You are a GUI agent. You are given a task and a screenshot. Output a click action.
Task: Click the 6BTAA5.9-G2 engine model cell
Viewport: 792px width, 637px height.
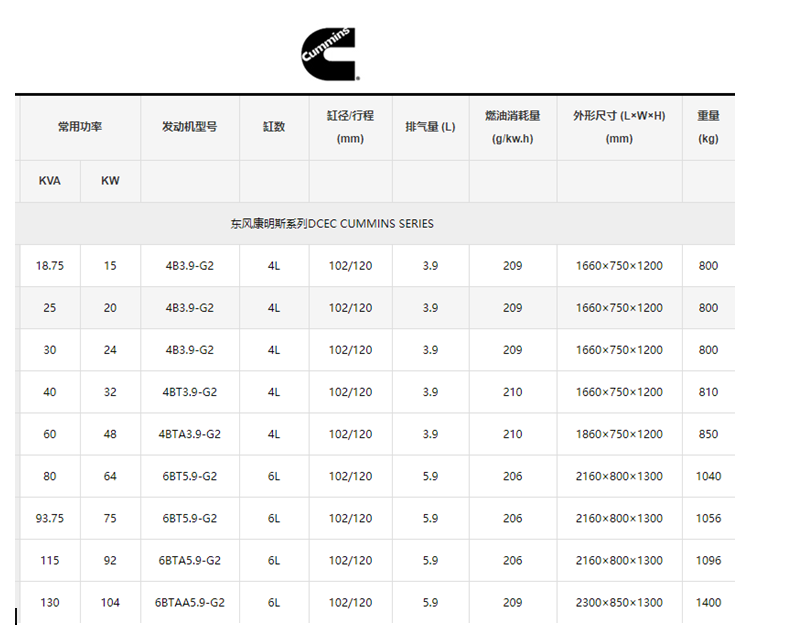[189, 602]
